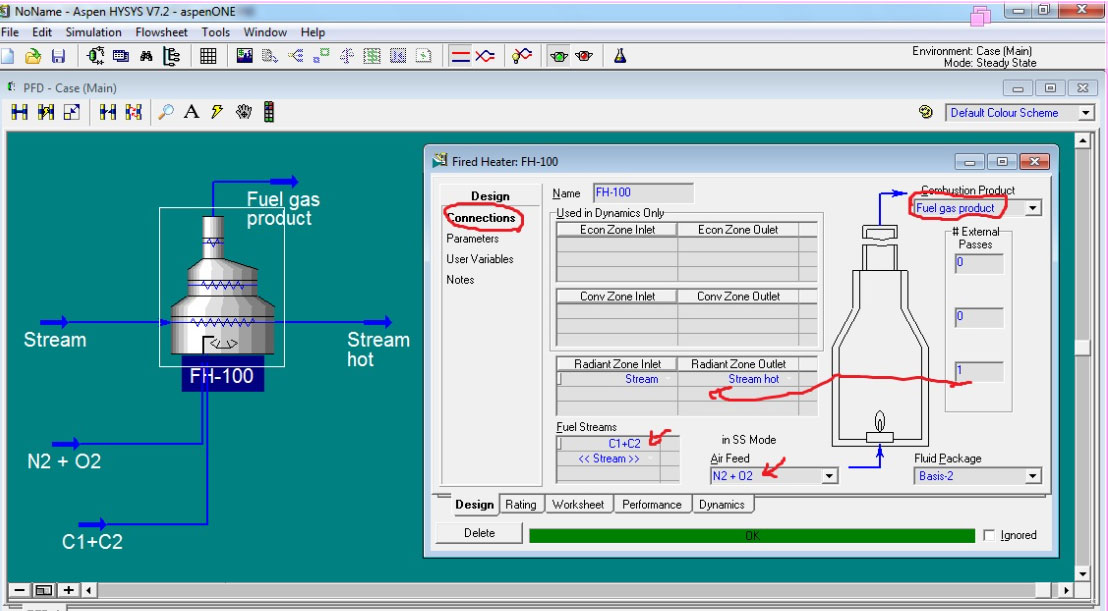Activate the hand pan tool in PFD toolbar
The image size is (1108, 611).
243,113
